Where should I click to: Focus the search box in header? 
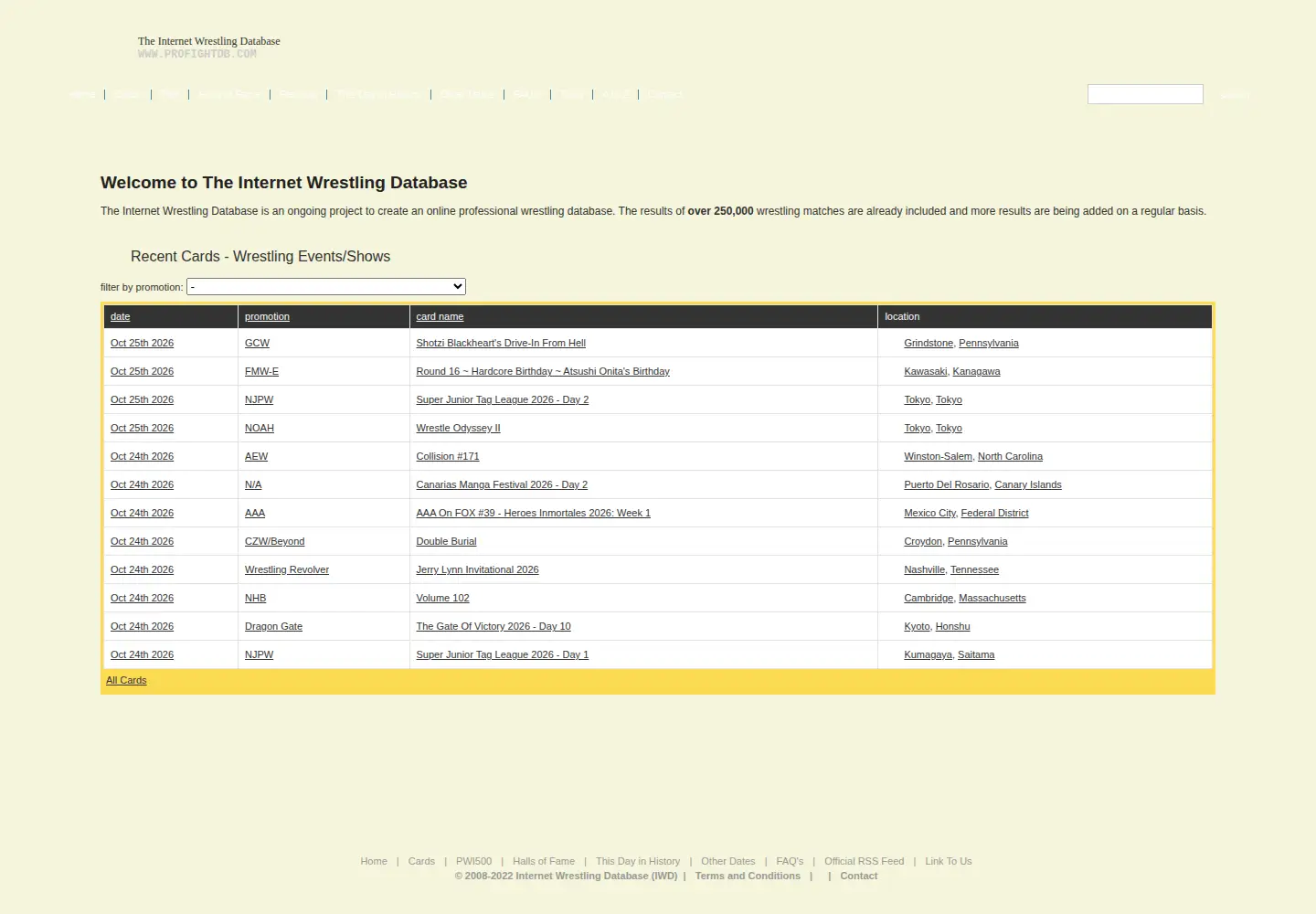[x=1145, y=94]
